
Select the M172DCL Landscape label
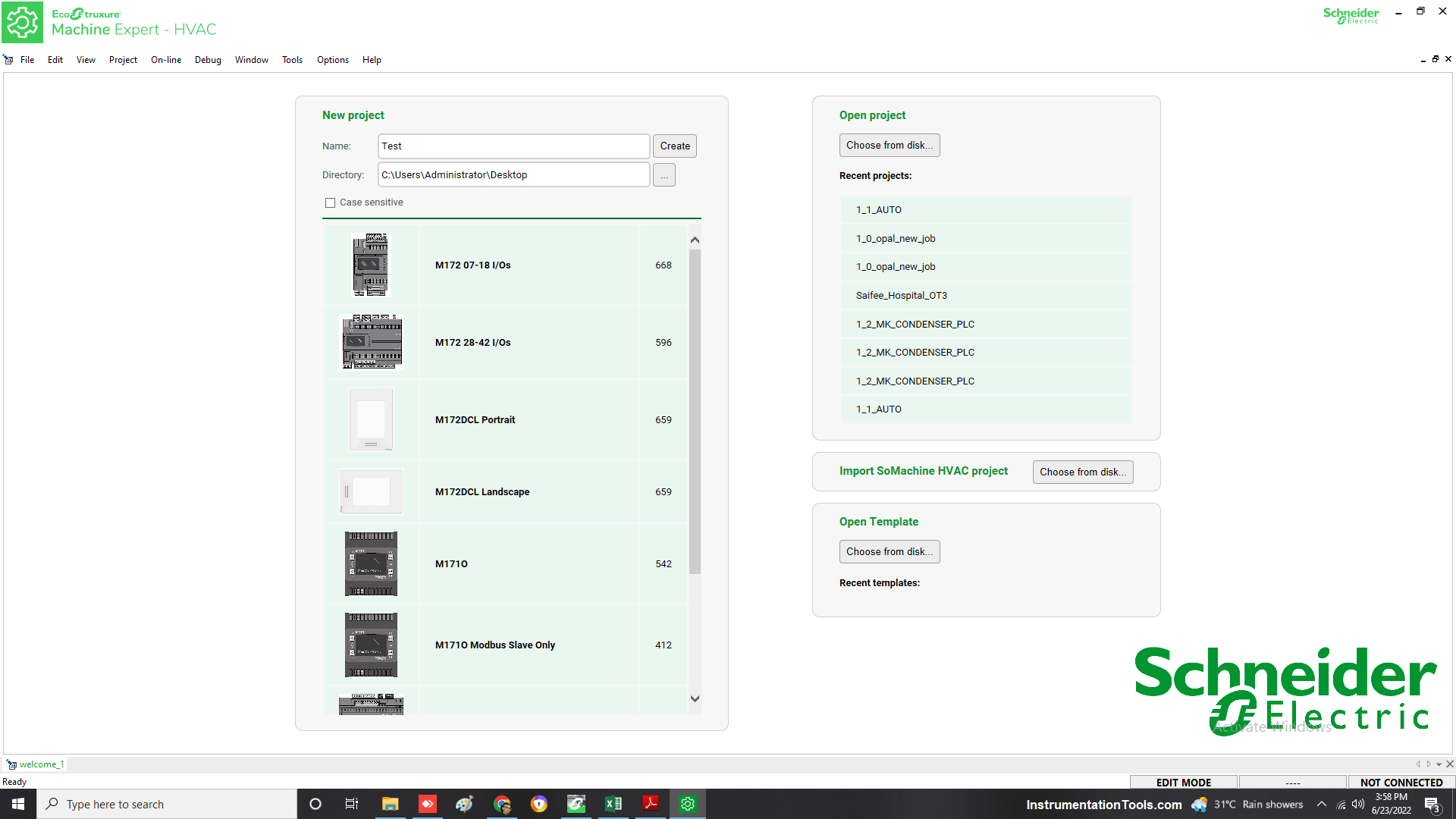(x=482, y=492)
